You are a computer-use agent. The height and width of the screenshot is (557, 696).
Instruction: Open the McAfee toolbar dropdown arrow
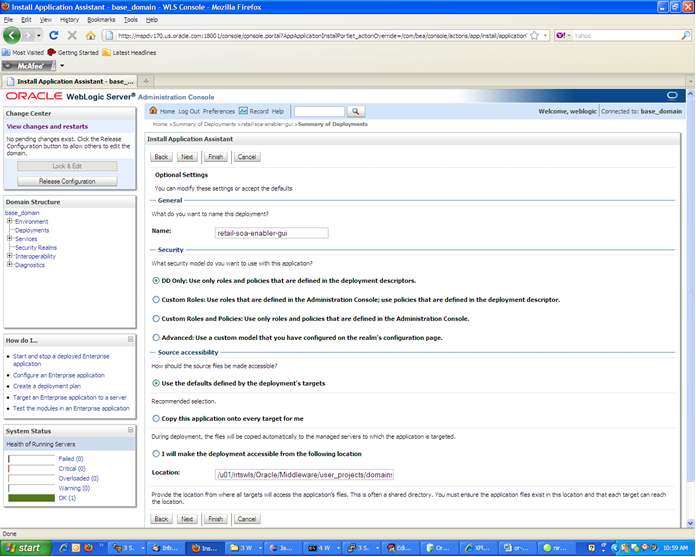coord(62,66)
